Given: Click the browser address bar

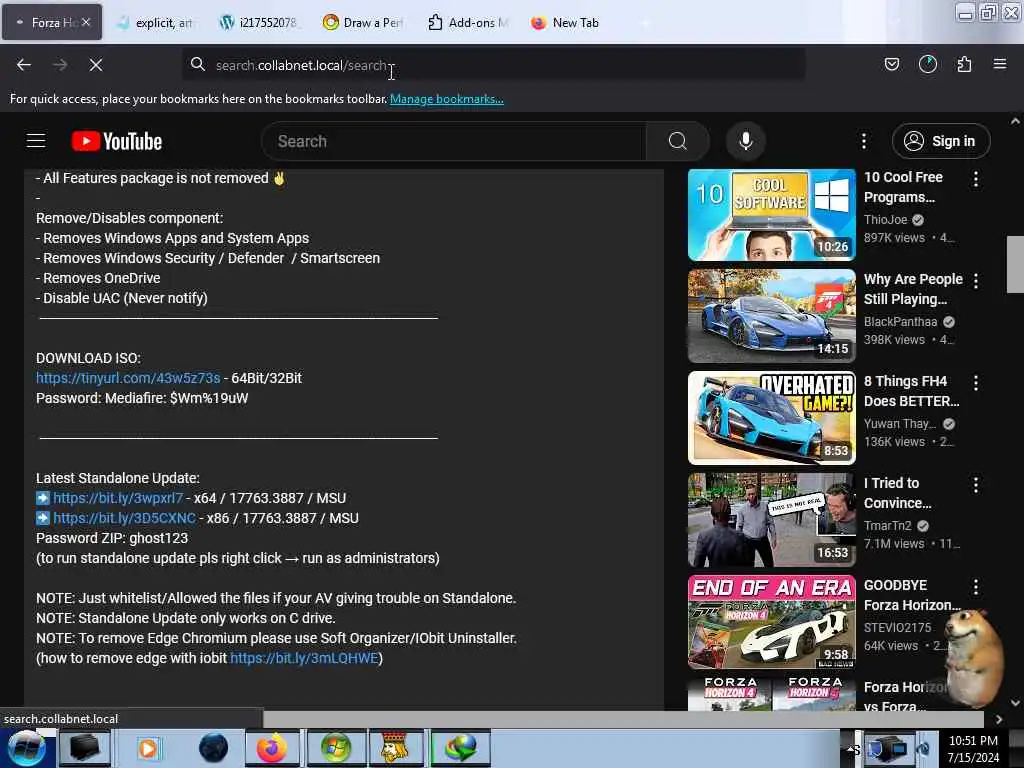Looking at the screenshot, I should (x=493, y=65).
